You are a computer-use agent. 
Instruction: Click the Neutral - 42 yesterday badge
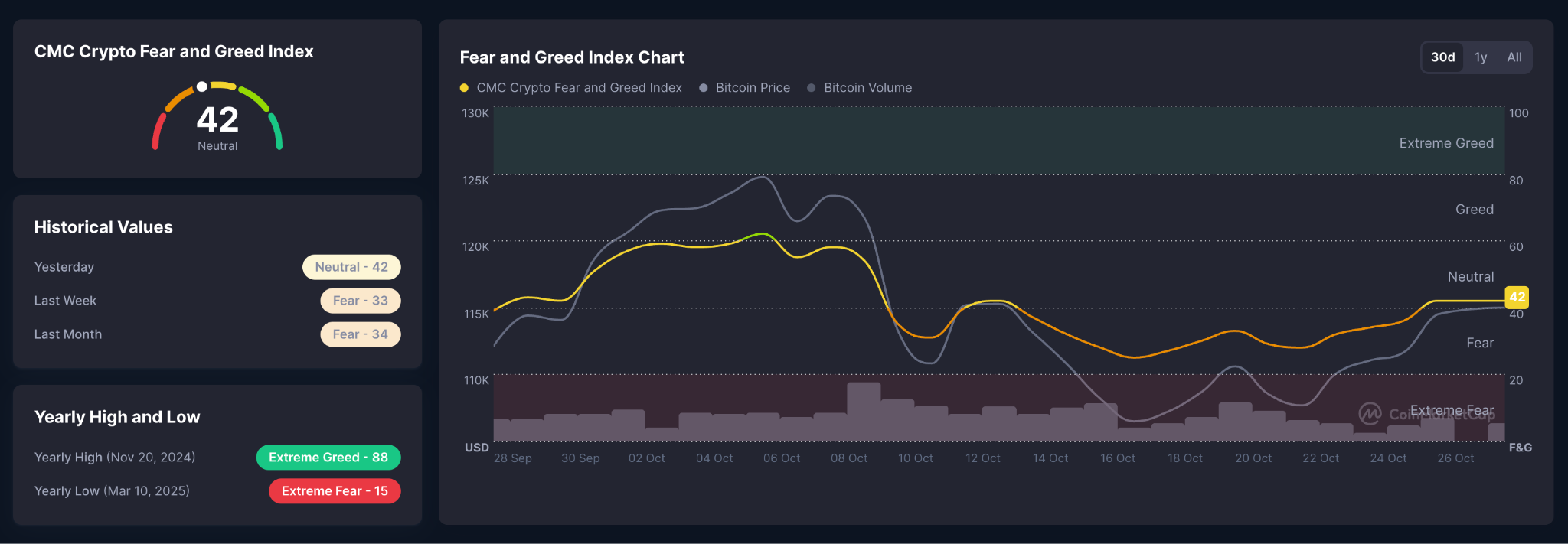pos(351,267)
